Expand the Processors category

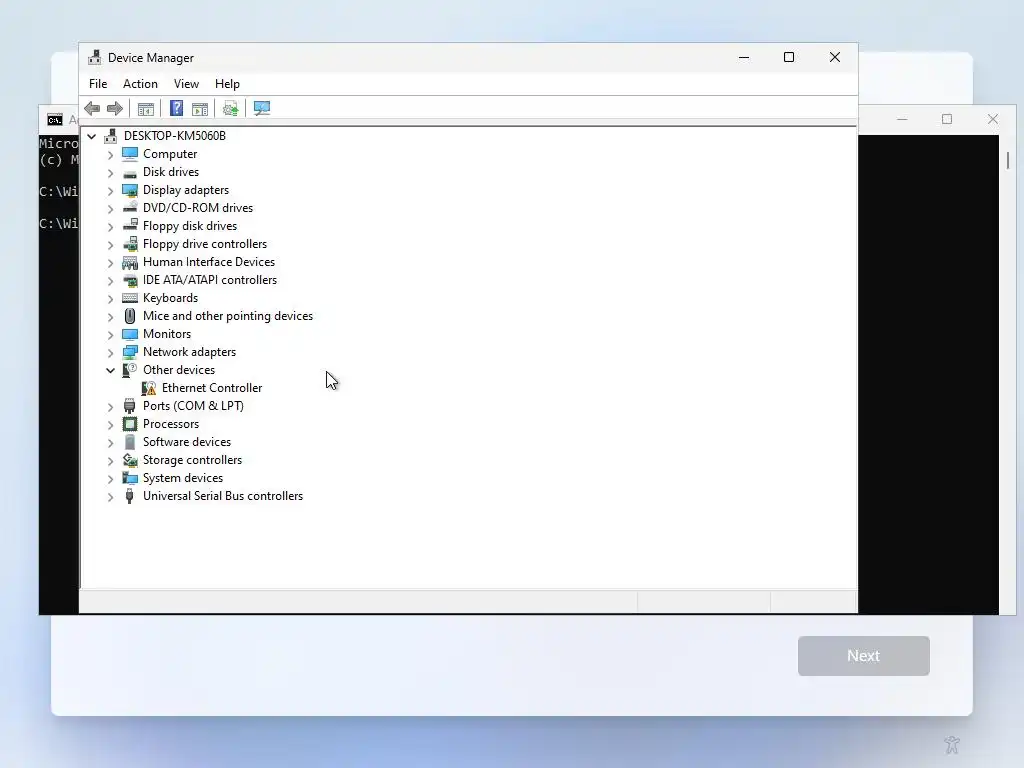click(110, 425)
